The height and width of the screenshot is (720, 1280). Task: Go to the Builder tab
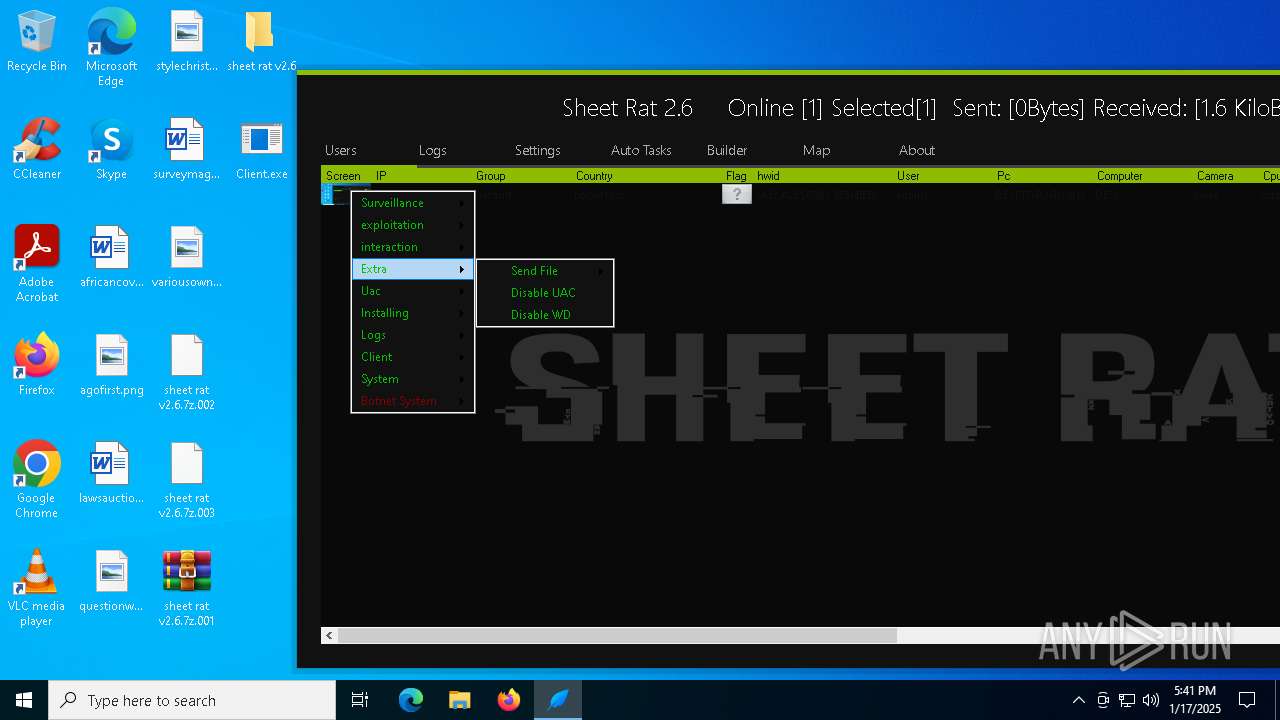coord(727,150)
